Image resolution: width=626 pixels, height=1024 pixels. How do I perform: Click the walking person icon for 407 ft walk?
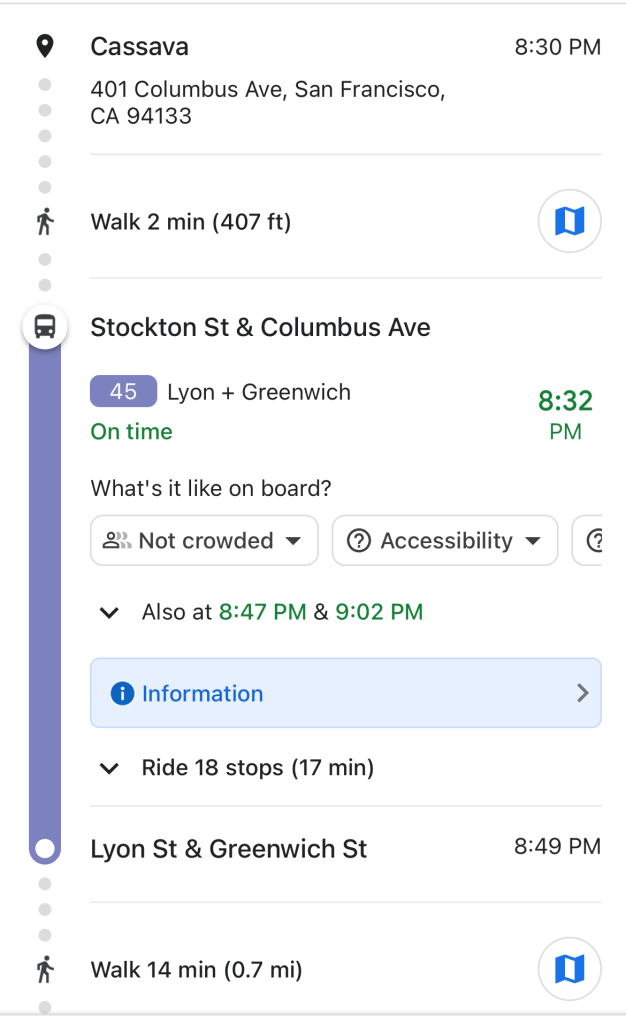pyautogui.click(x=44, y=221)
